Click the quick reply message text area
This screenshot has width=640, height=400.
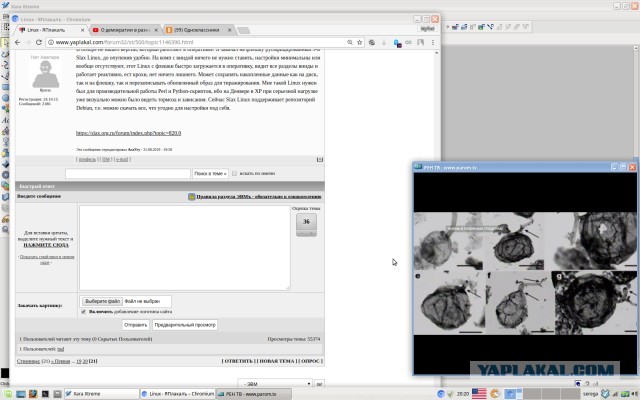[x=184, y=248]
